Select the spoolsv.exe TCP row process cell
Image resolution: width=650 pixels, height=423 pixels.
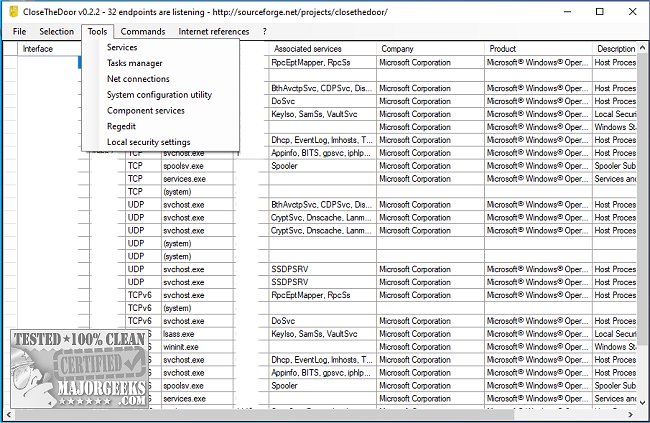click(197, 166)
